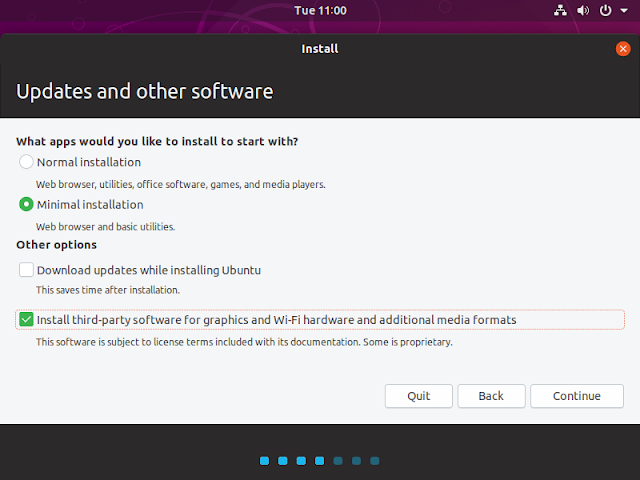The width and height of the screenshot is (640, 480).
Task: Close the Install window
Action: pos(623,49)
